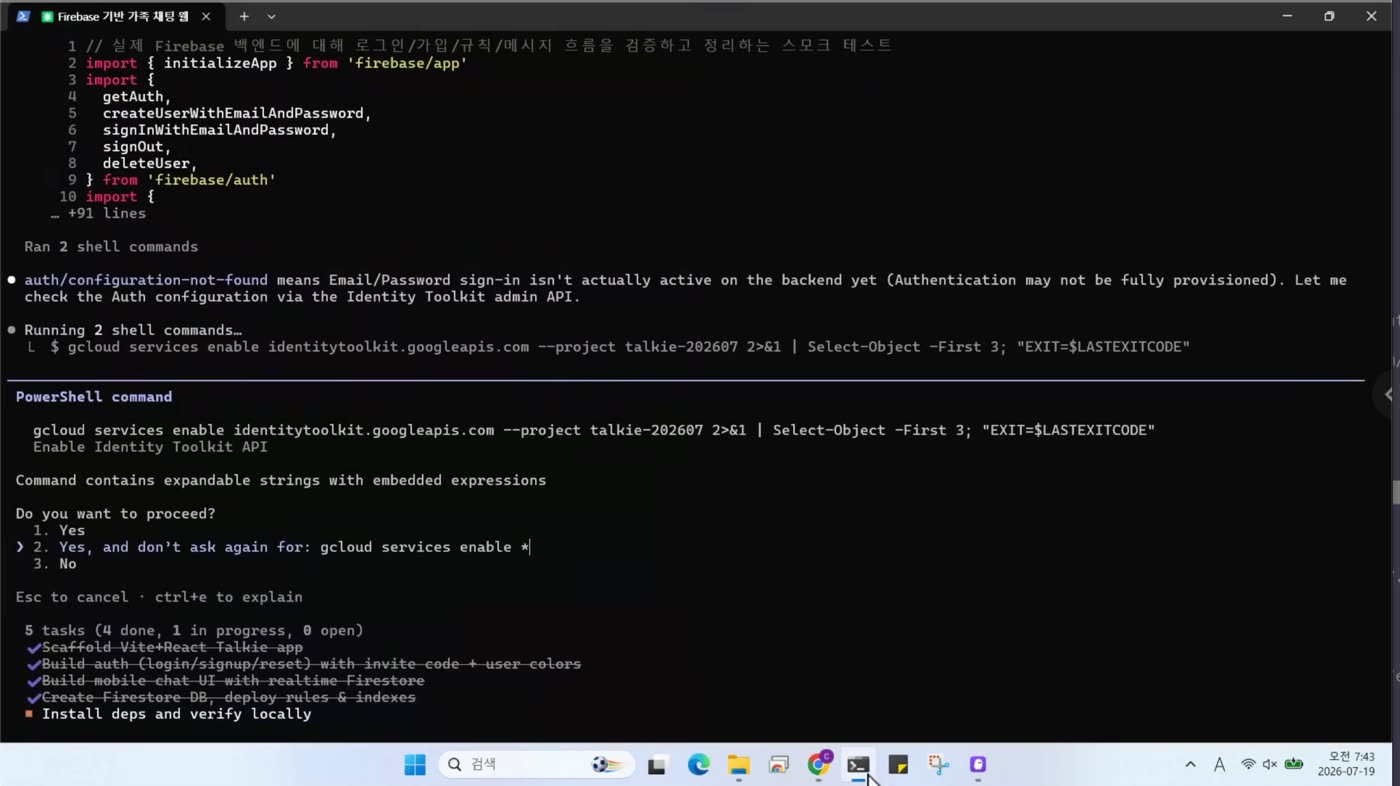Open Snipping Tool from the taskbar

coord(938,765)
